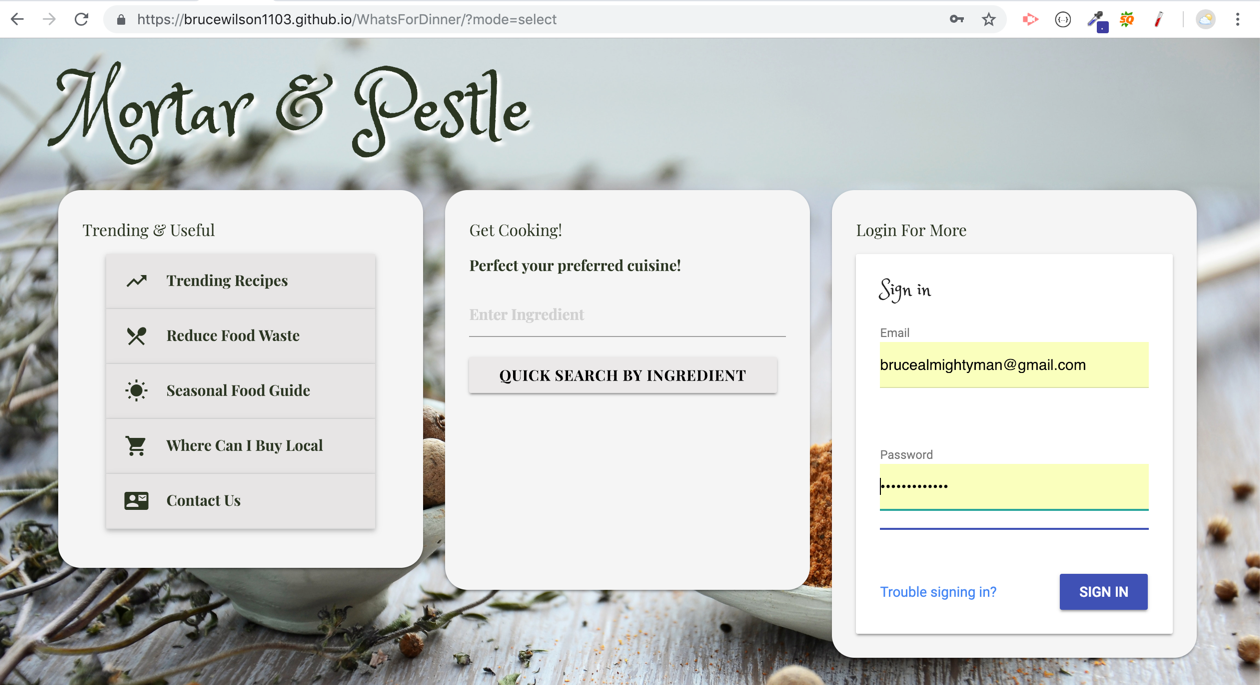
Task: Click the contact card icon
Action: [136, 501]
